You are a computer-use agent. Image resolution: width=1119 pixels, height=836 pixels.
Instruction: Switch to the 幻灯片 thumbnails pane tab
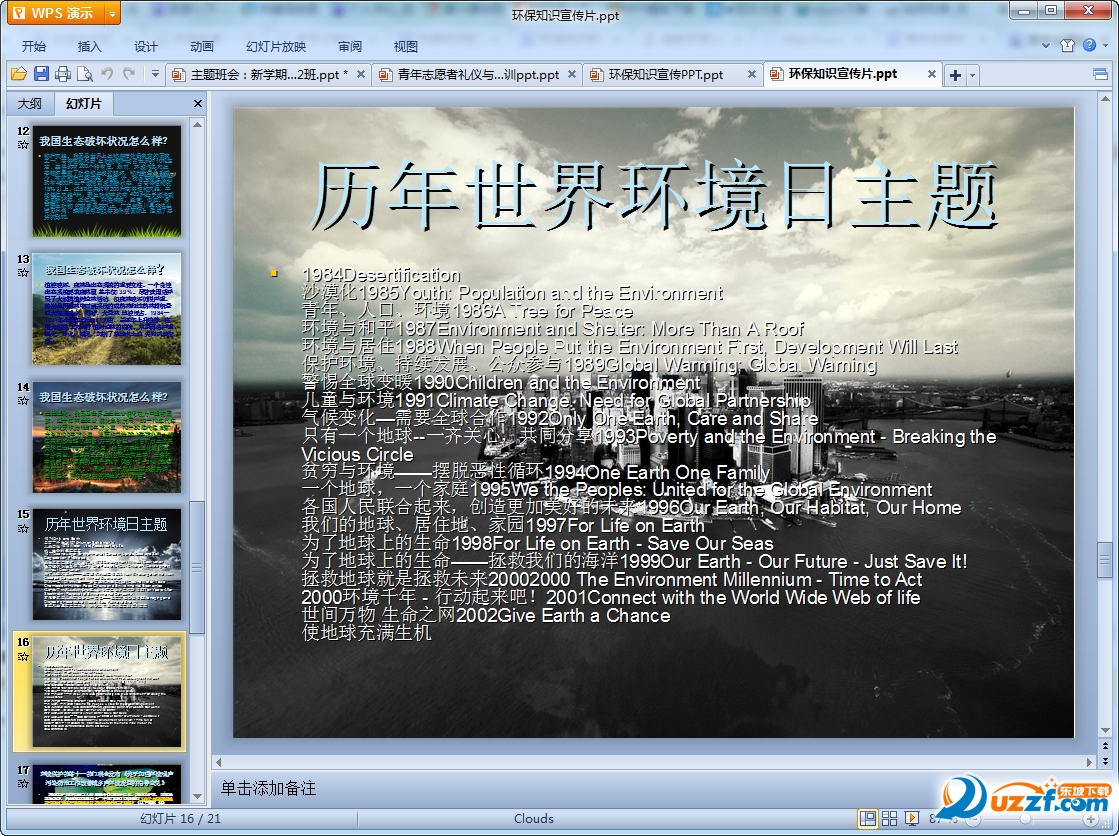click(x=83, y=104)
